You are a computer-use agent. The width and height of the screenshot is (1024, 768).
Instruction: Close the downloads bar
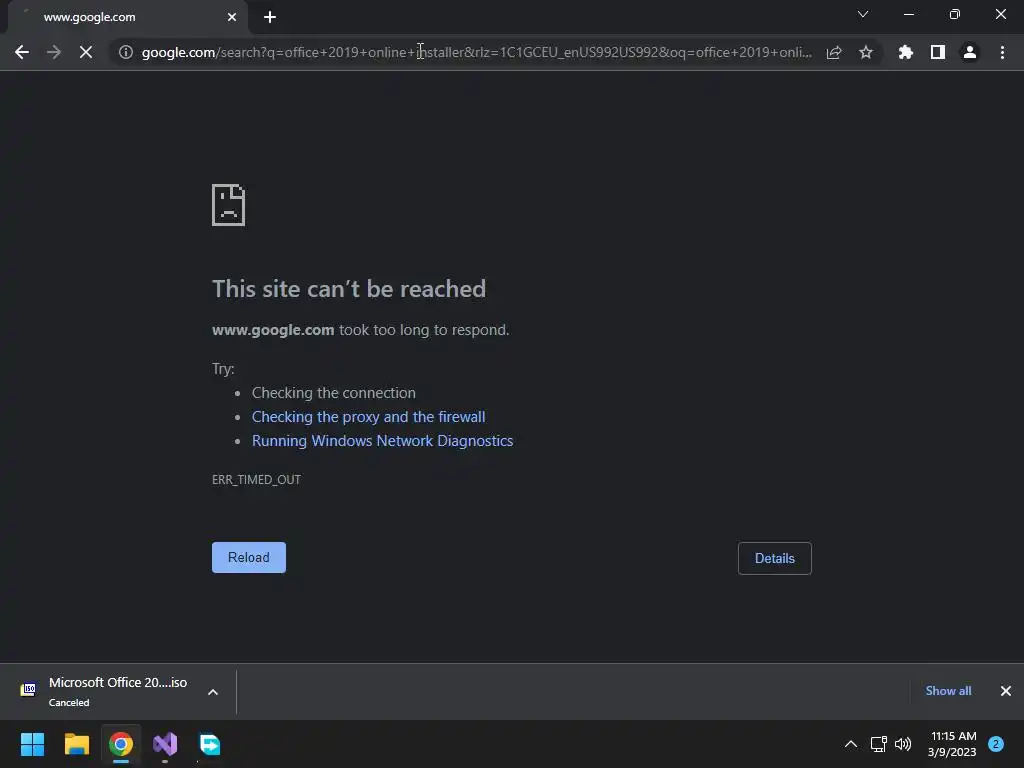click(x=1006, y=691)
